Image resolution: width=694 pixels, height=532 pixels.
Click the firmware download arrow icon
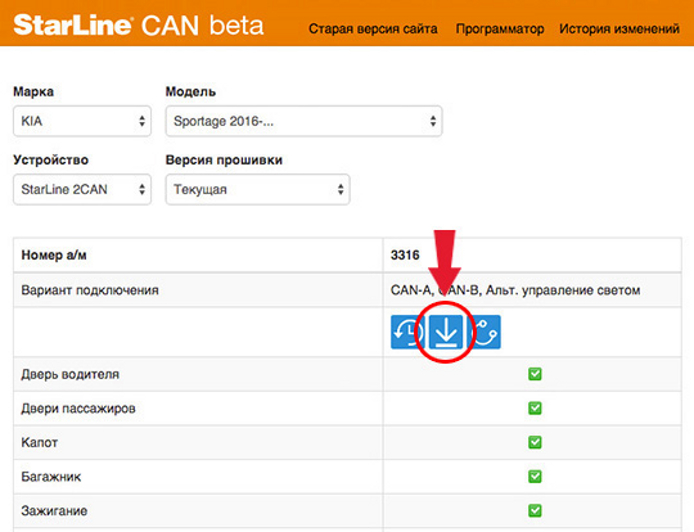(446, 332)
